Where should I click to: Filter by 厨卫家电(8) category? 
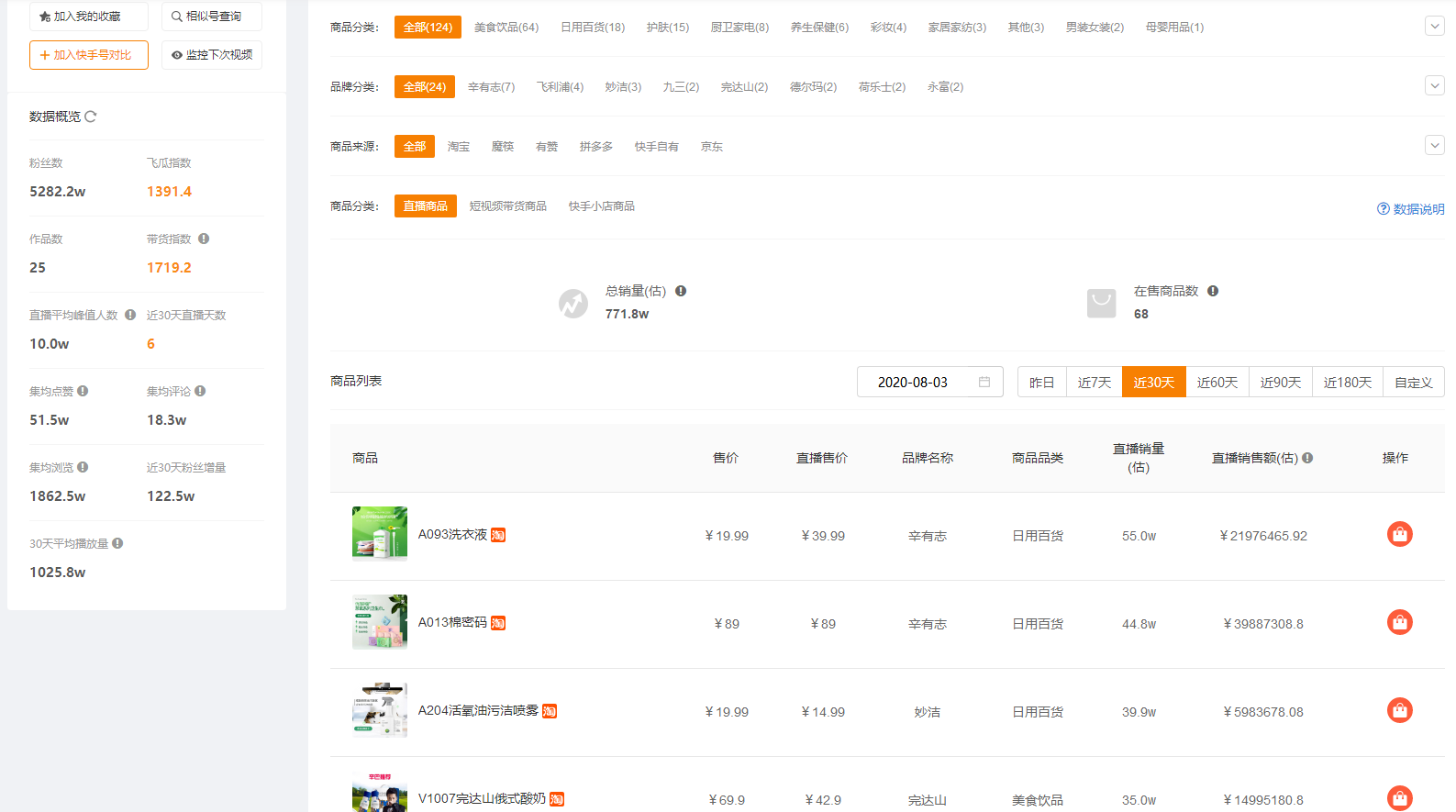click(739, 28)
